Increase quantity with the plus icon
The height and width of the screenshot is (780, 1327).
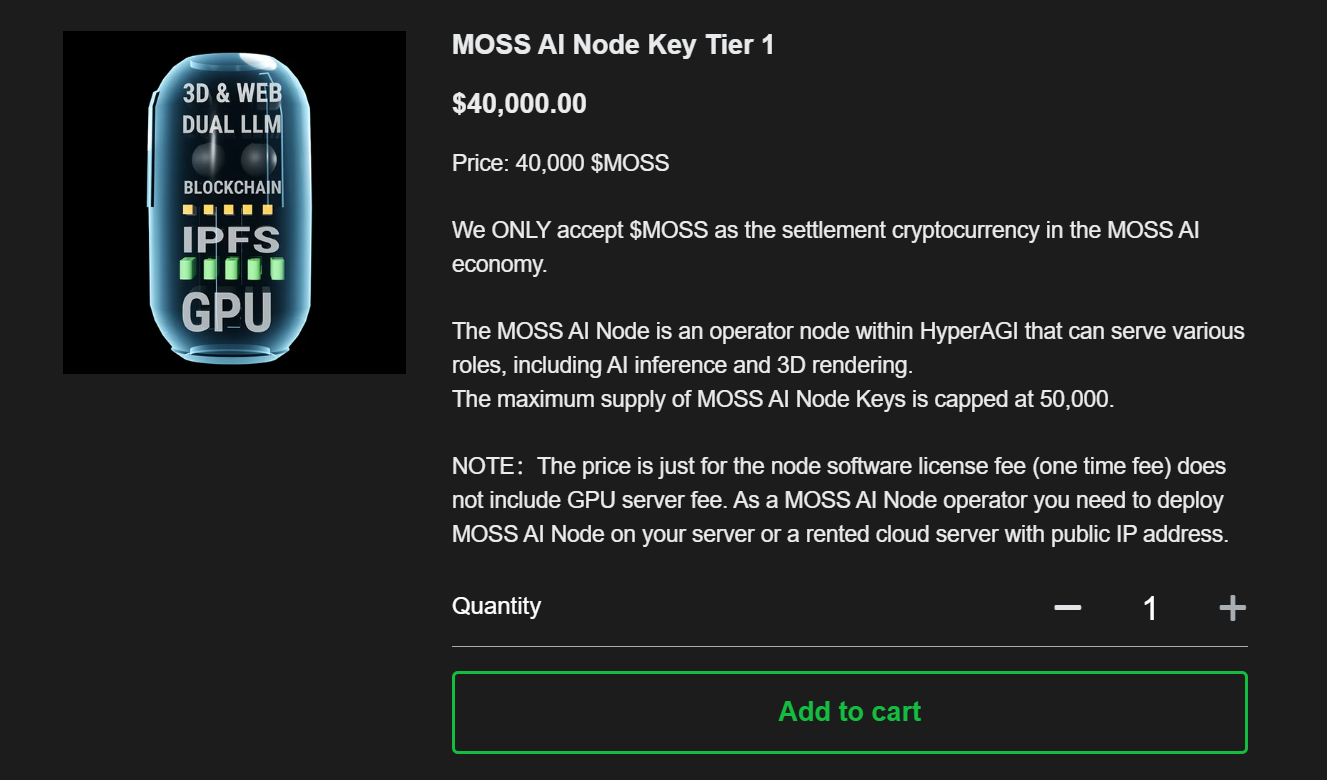point(1232,608)
